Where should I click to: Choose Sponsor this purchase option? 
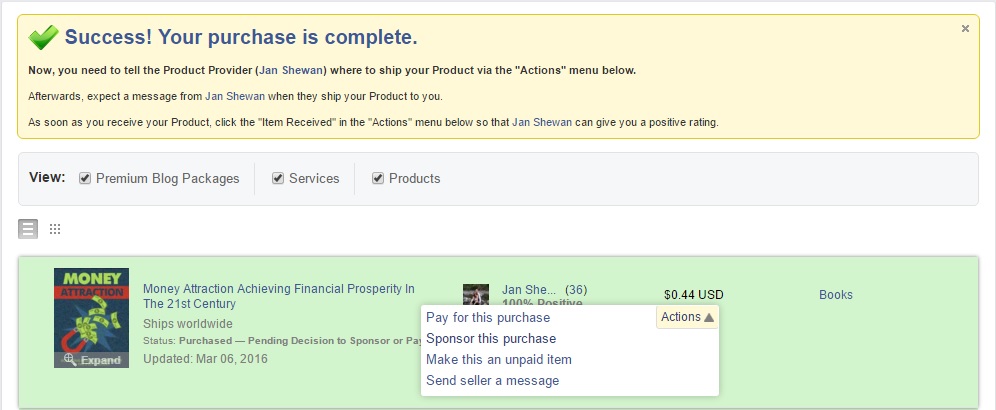491,338
